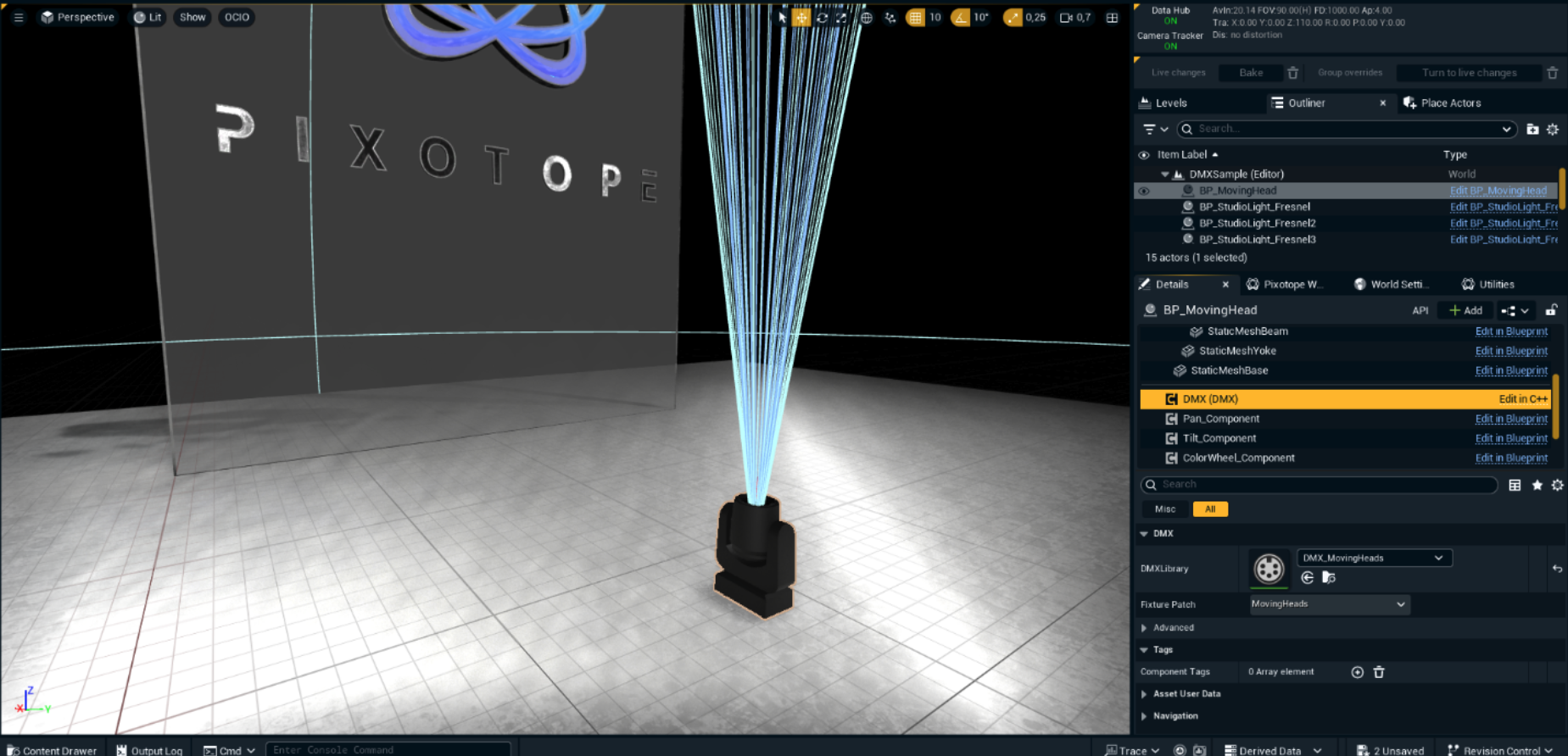Click the Outliner search field
1568x756 pixels.
click(x=1345, y=129)
